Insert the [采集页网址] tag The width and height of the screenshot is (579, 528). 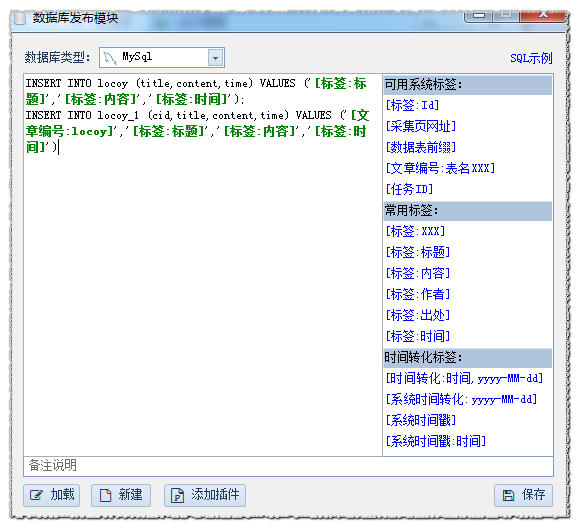pyautogui.click(x=421, y=126)
